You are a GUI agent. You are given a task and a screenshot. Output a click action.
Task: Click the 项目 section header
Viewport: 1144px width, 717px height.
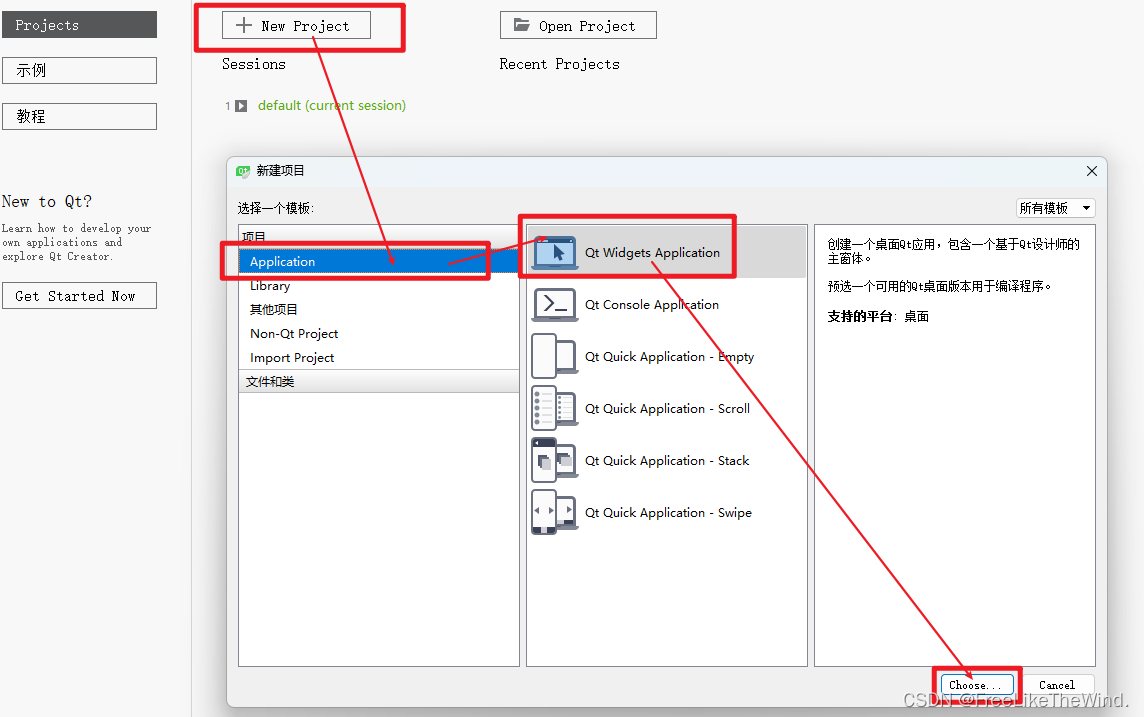pyautogui.click(x=379, y=236)
